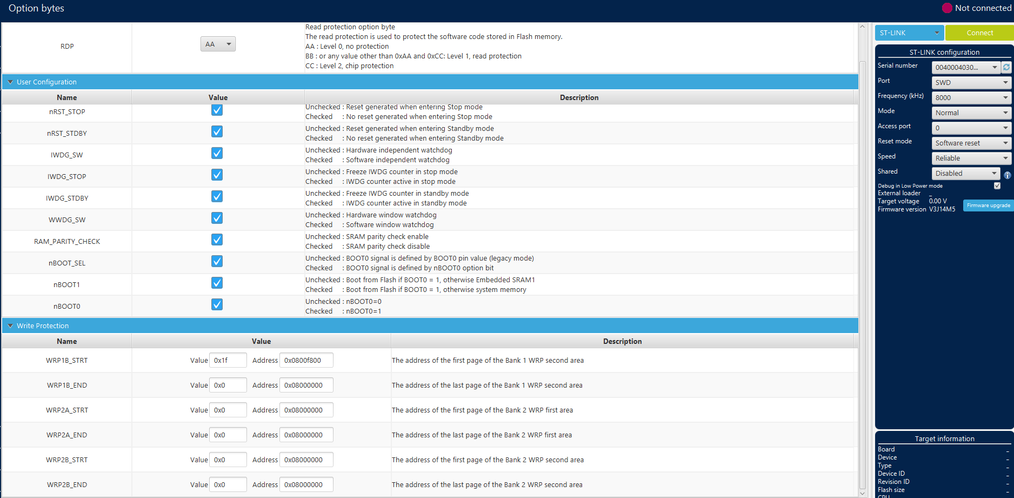Open the Serial number dropdown

(x=966, y=67)
